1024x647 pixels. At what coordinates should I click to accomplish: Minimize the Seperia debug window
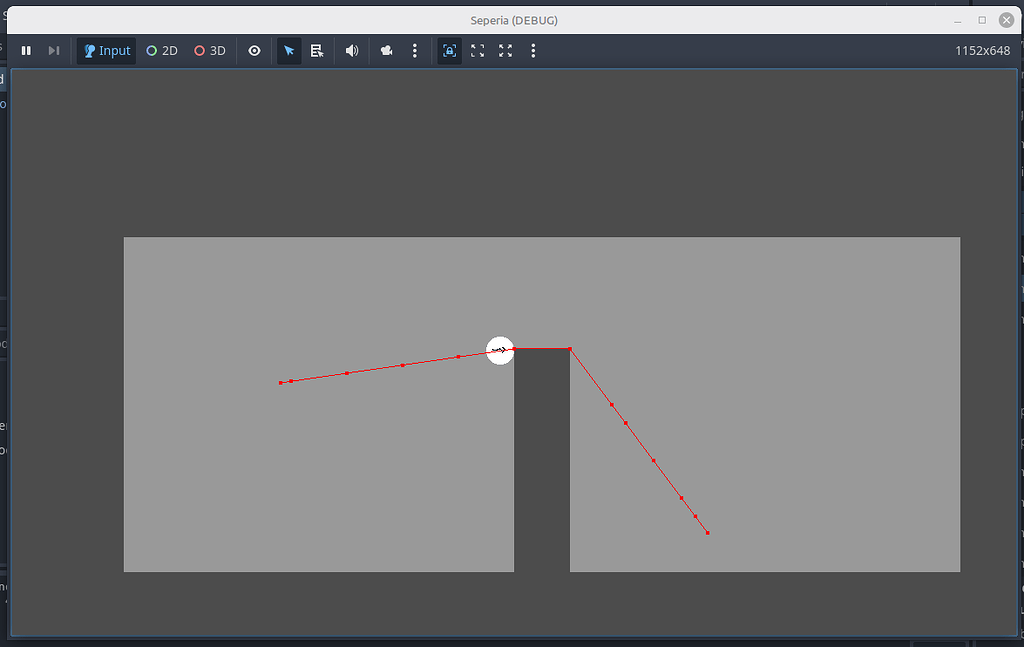tap(957, 20)
